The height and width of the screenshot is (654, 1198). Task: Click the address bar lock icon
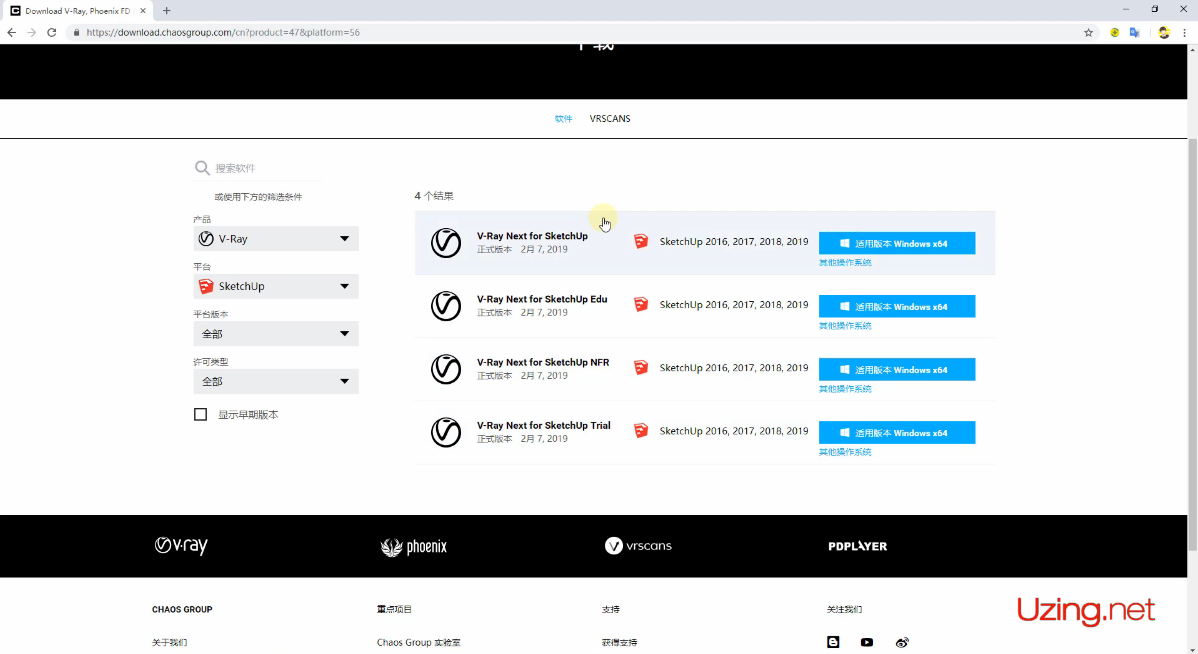(76, 32)
